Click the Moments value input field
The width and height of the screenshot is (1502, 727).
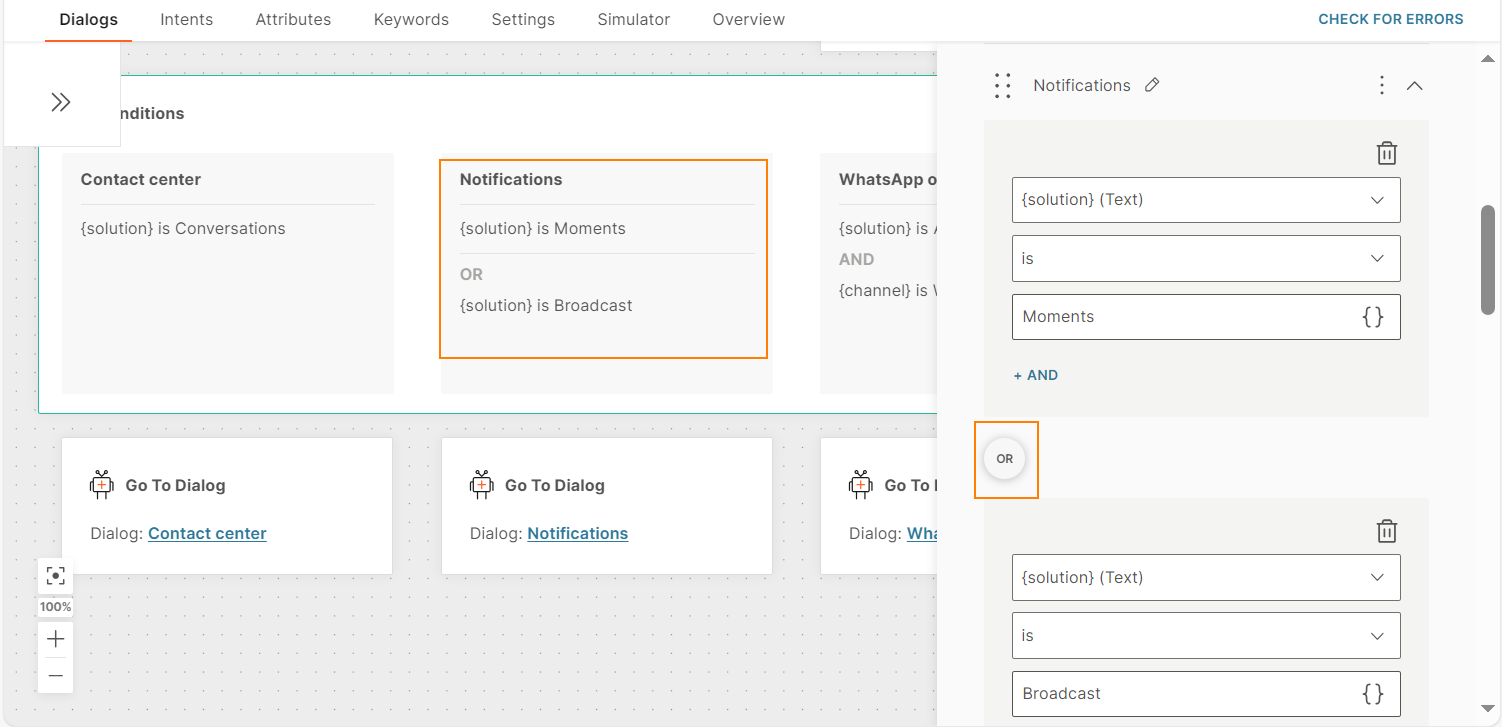[1206, 316]
